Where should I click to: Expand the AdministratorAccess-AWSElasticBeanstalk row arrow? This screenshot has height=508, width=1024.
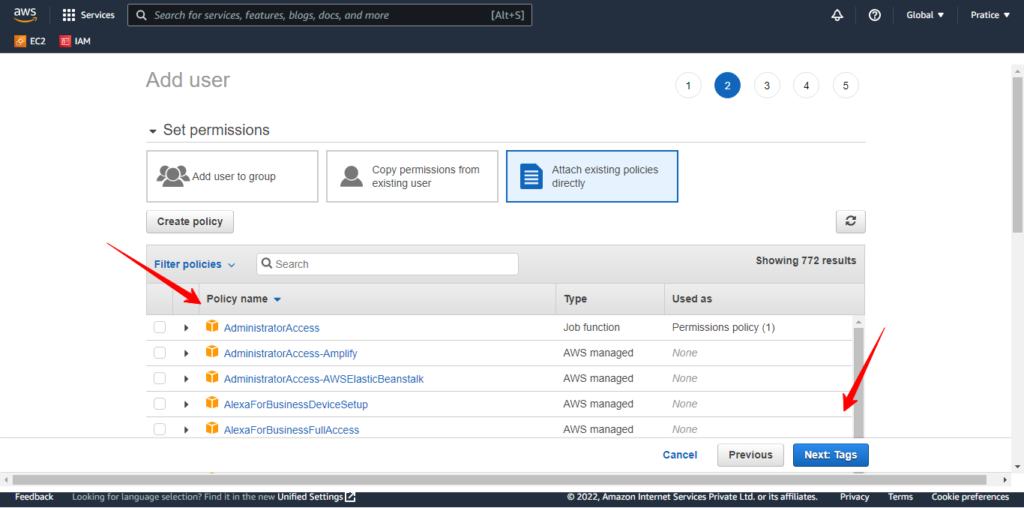(x=186, y=379)
